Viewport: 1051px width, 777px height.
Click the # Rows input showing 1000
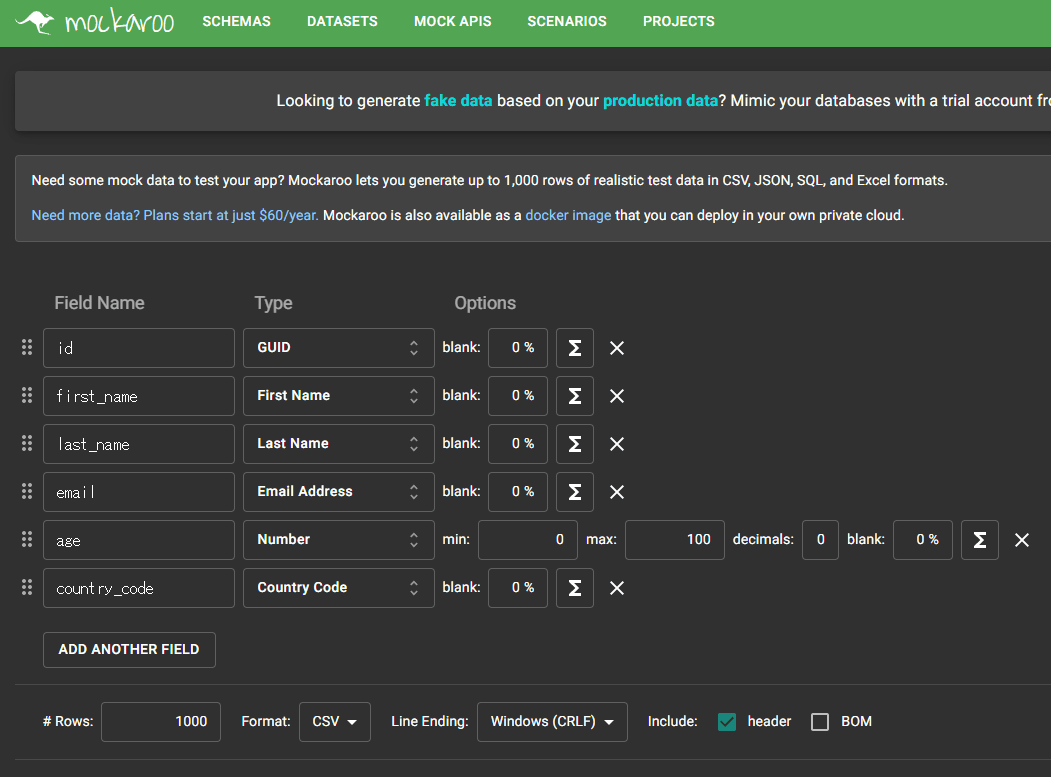tap(161, 722)
